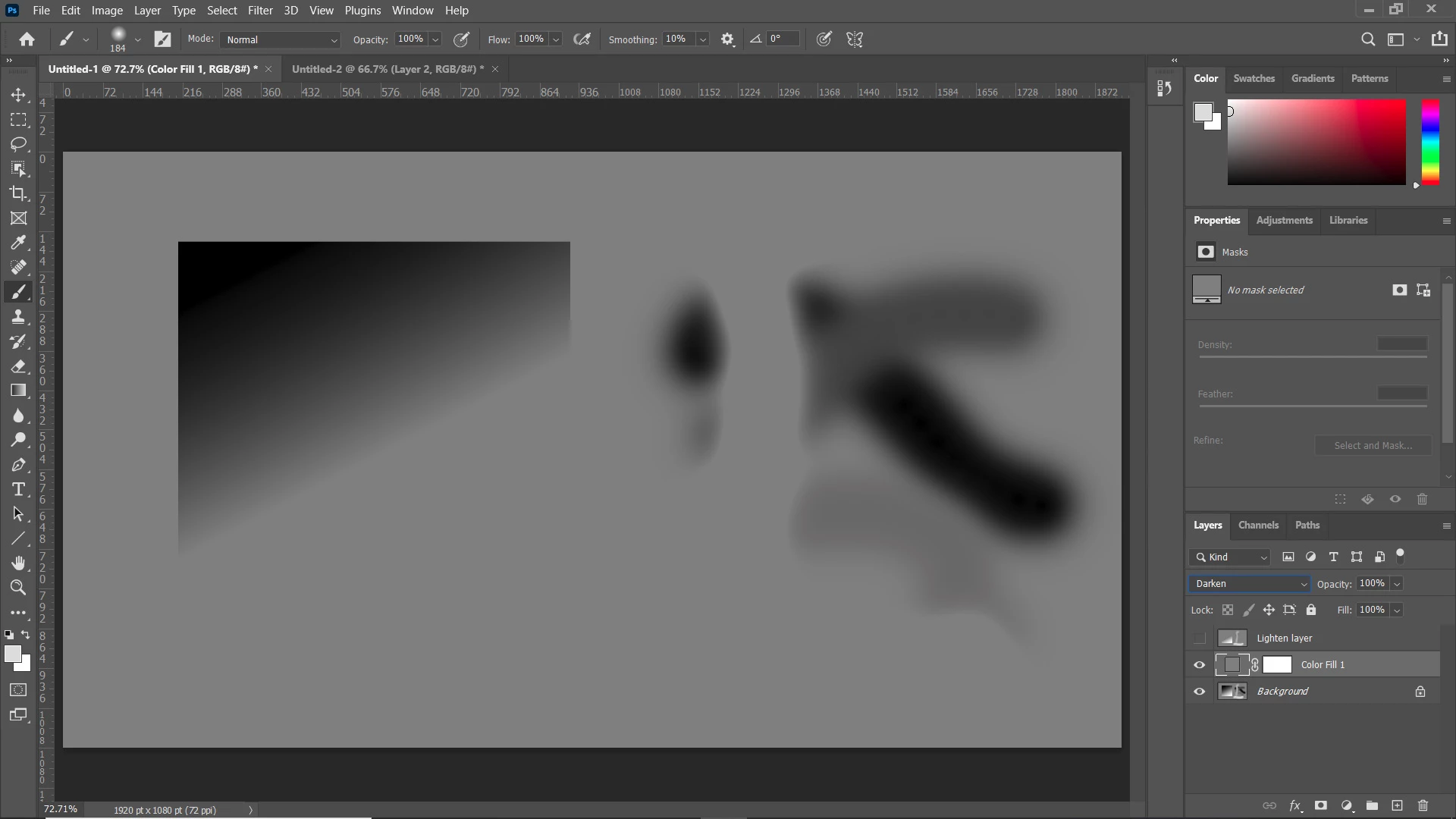Click the Lock all layer icon
Image resolution: width=1456 pixels, height=819 pixels.
[1311, 610]
